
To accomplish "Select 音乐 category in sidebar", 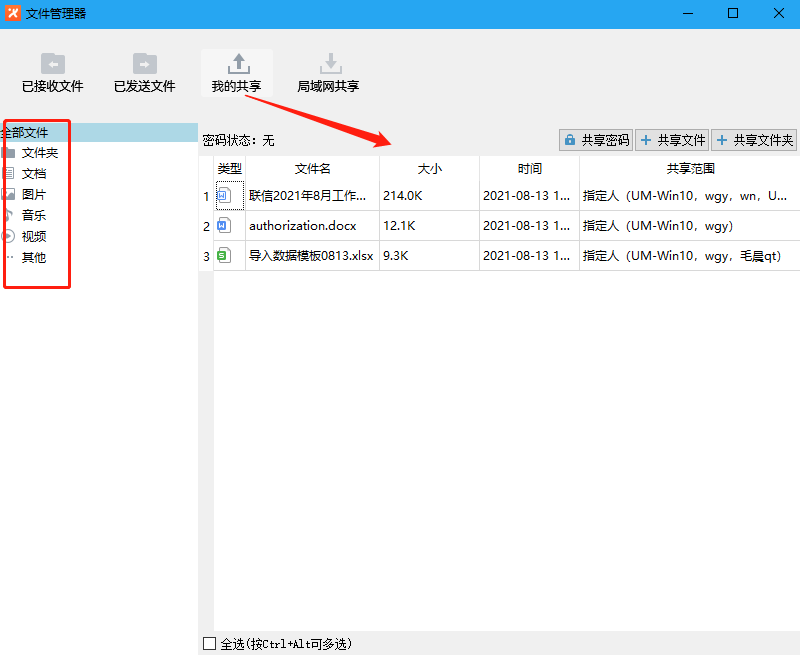I will (x=34, y=215).
